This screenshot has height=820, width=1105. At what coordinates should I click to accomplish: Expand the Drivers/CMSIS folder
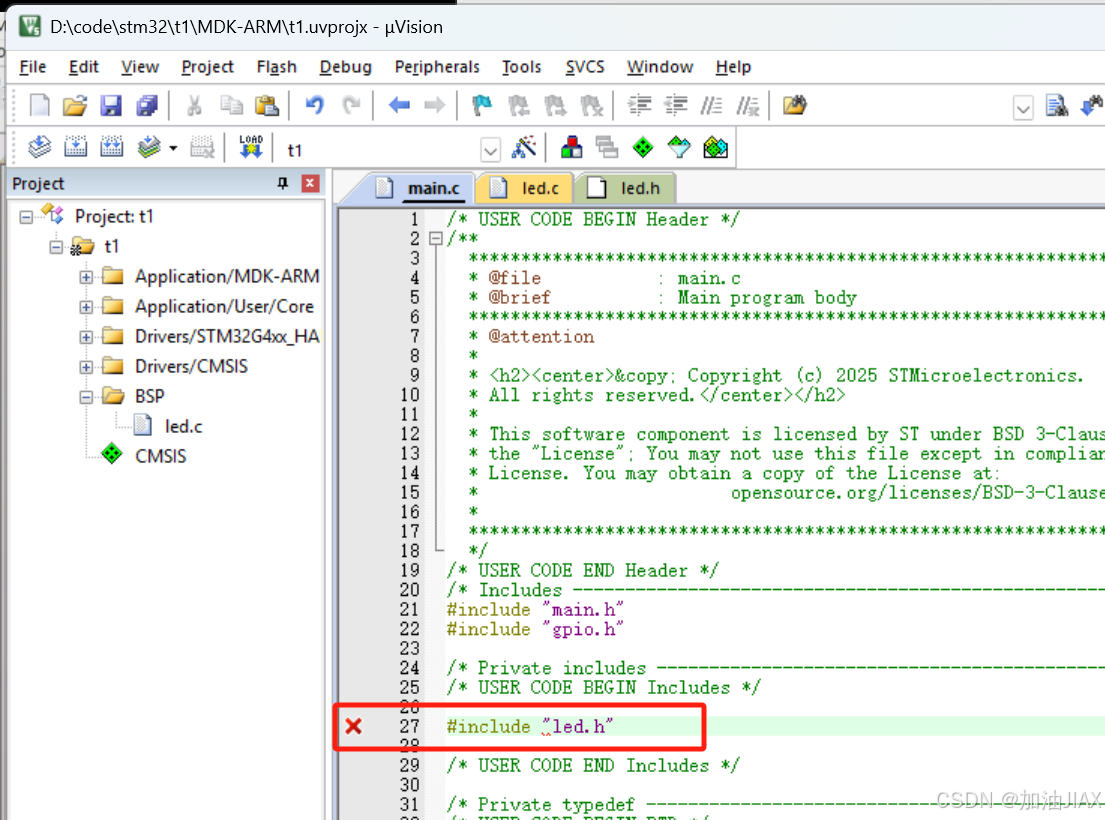point(86,367)
